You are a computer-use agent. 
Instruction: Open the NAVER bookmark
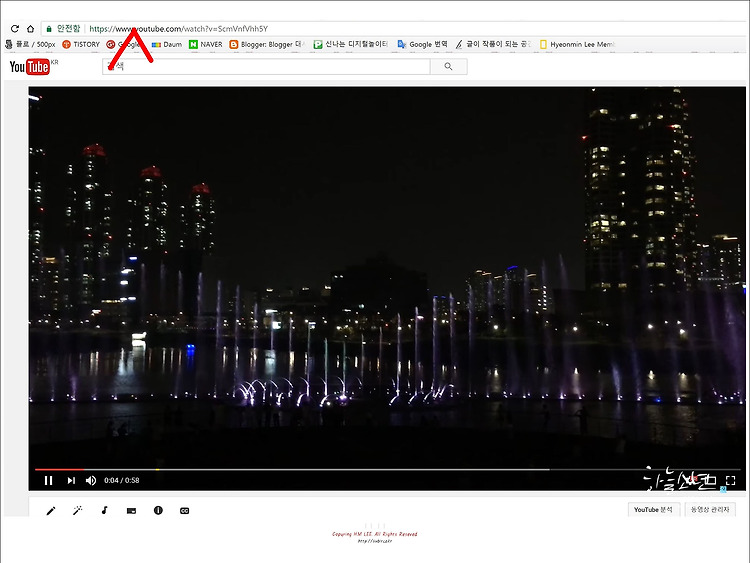tap(206, 44)
